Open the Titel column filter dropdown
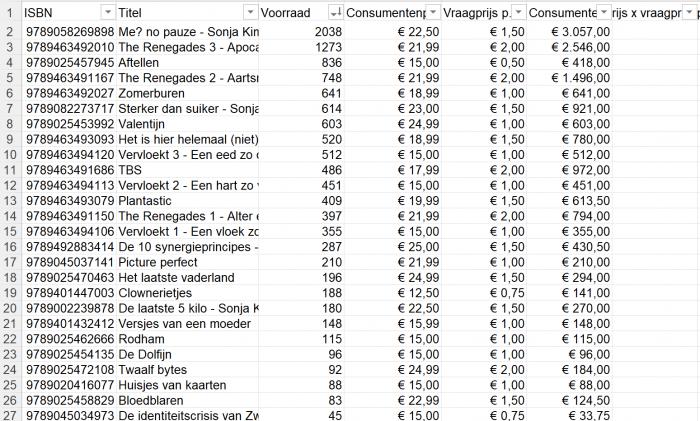 (249, 12)
